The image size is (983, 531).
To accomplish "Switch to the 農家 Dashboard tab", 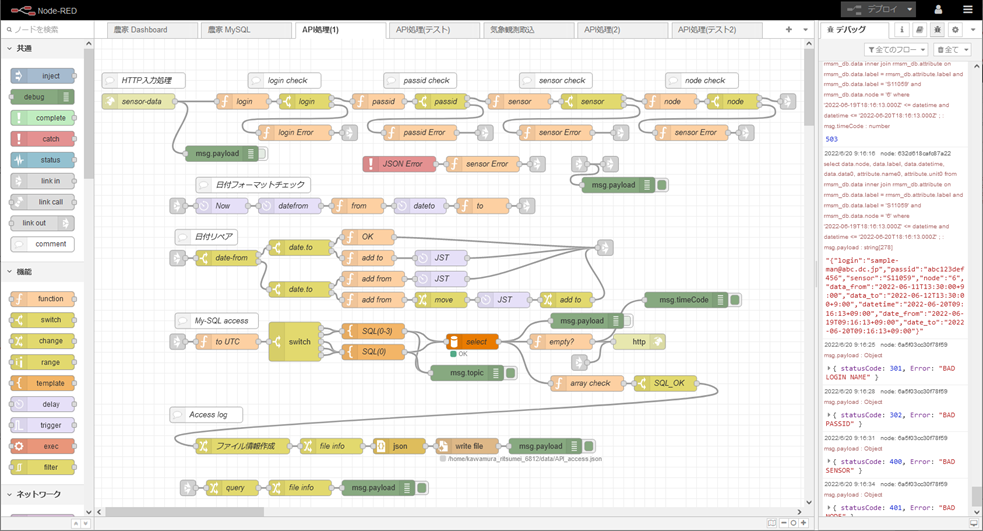I will click(x=148, y=30).
